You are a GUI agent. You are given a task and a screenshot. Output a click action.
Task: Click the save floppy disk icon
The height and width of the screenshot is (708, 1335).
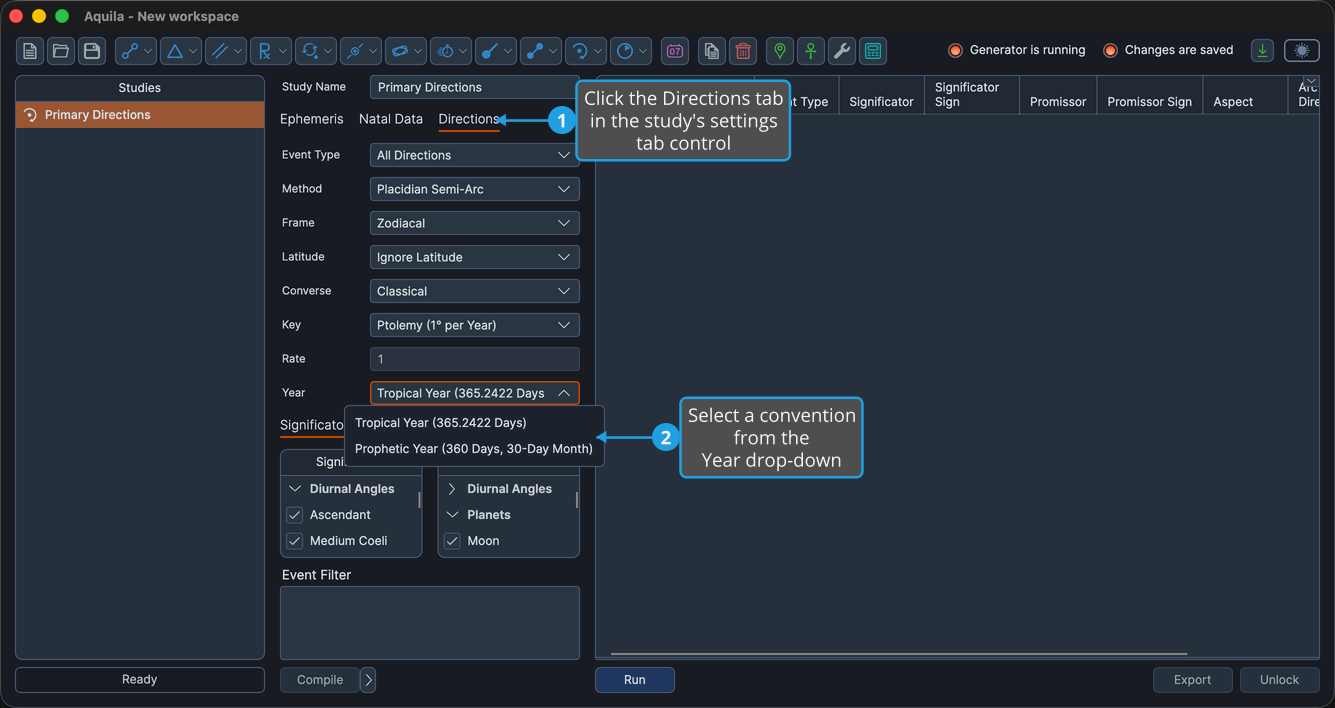tap(92, 51)
